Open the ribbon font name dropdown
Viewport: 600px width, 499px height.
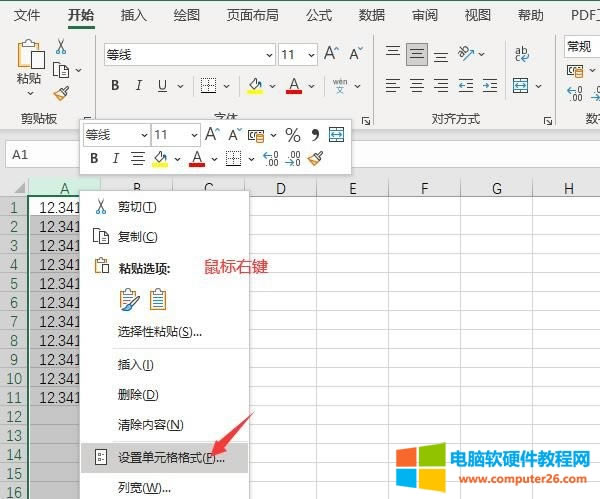click(269, 55)
